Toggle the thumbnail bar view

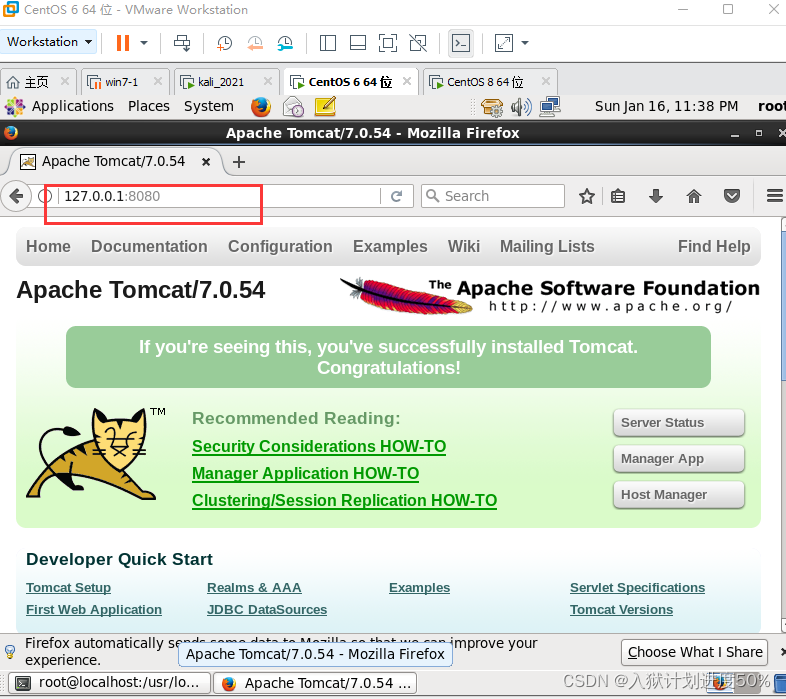coord(357,43)
